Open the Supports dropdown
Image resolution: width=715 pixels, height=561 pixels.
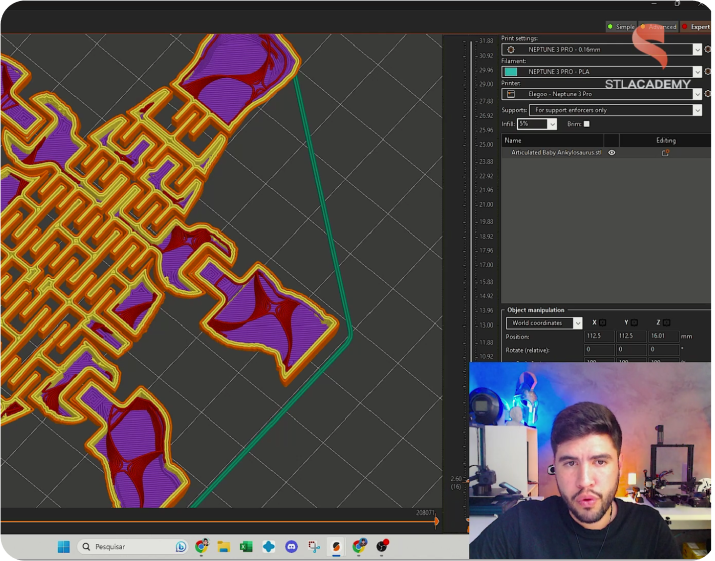697,110
